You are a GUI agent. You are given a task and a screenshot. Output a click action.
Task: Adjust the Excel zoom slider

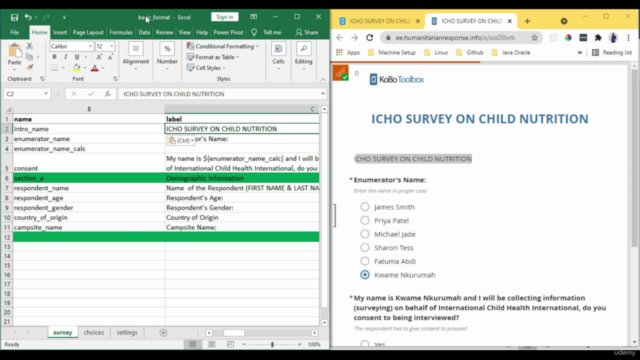pos(272,344)
